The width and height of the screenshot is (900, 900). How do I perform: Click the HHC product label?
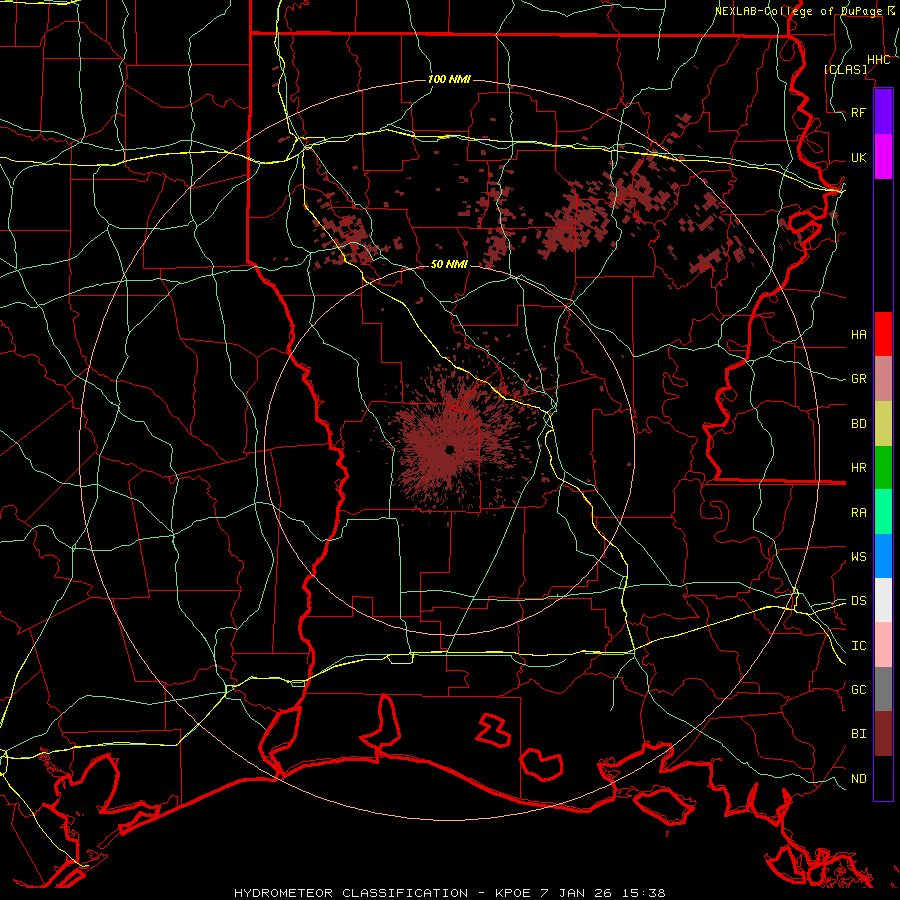point(878,59)
